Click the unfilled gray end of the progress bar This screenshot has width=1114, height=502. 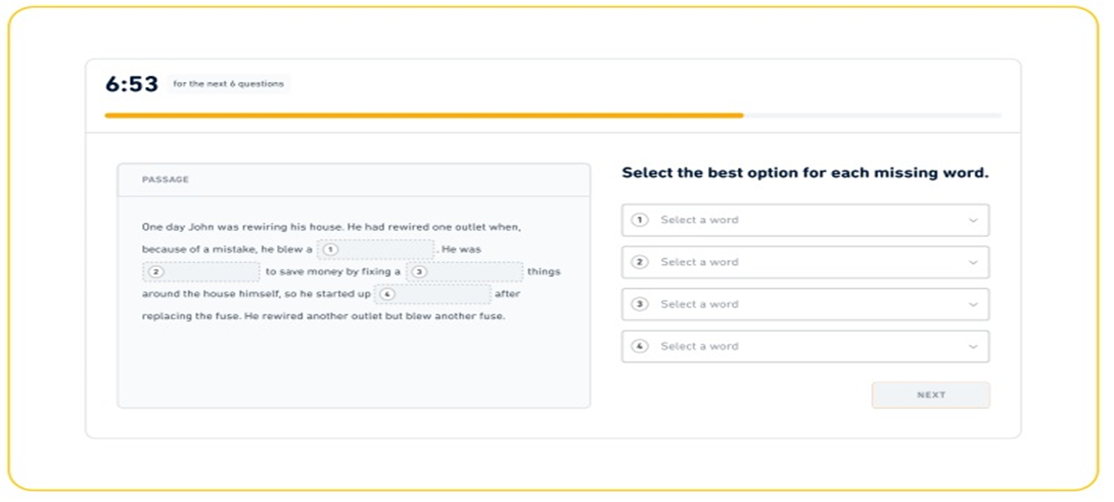[872, 116]
